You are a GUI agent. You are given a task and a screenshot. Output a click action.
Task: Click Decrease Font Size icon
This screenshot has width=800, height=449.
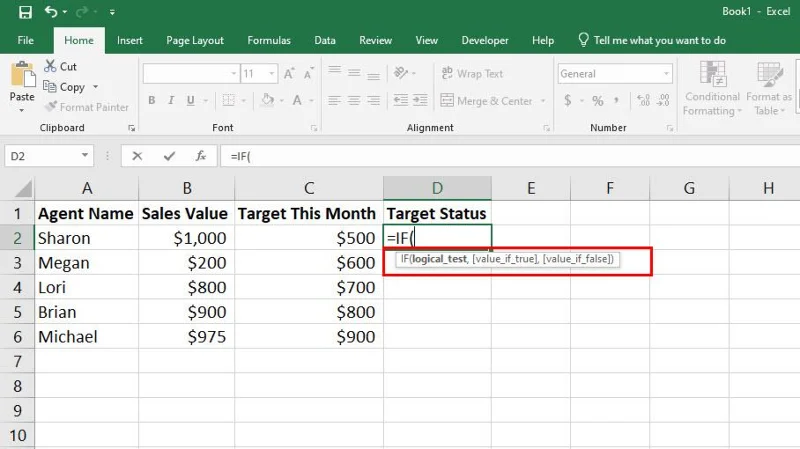click(x=308, y=74)
